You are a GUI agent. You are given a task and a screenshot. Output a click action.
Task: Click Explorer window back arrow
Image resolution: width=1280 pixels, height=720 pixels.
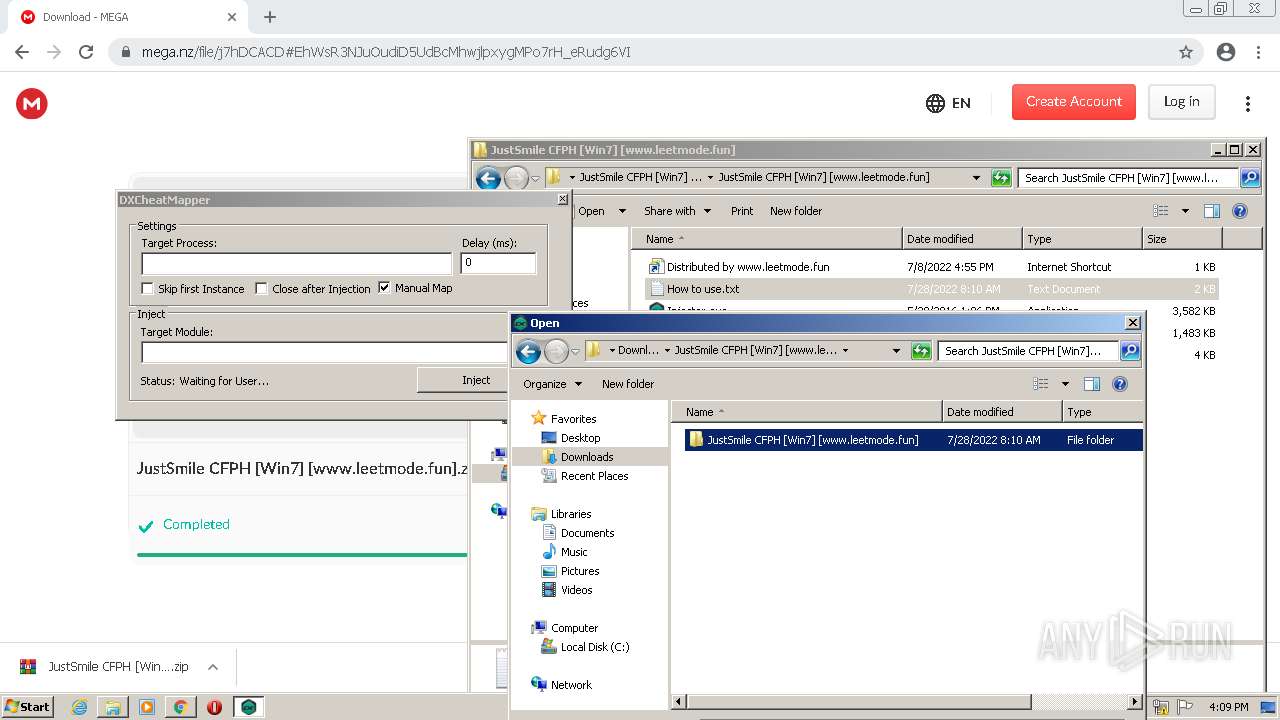pos(488,178)
